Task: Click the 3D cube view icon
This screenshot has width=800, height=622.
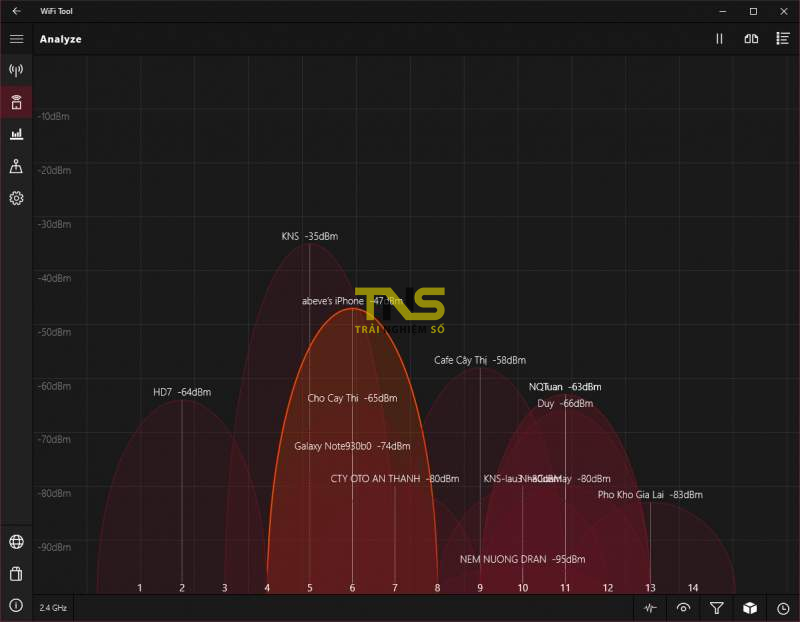Action: tap(749, 608)
